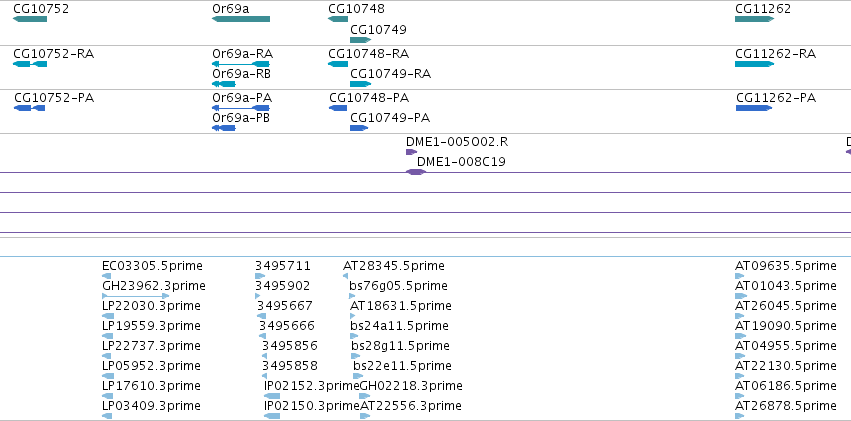The height and width of the screenshot is (421, 851).
Task: Select the CG10752-PA protein glyph
Action: (x=29, y=108)
